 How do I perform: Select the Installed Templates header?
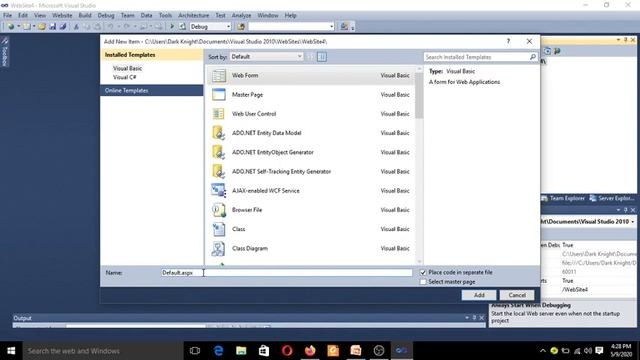pyautogui.click(x=151, y=55)
